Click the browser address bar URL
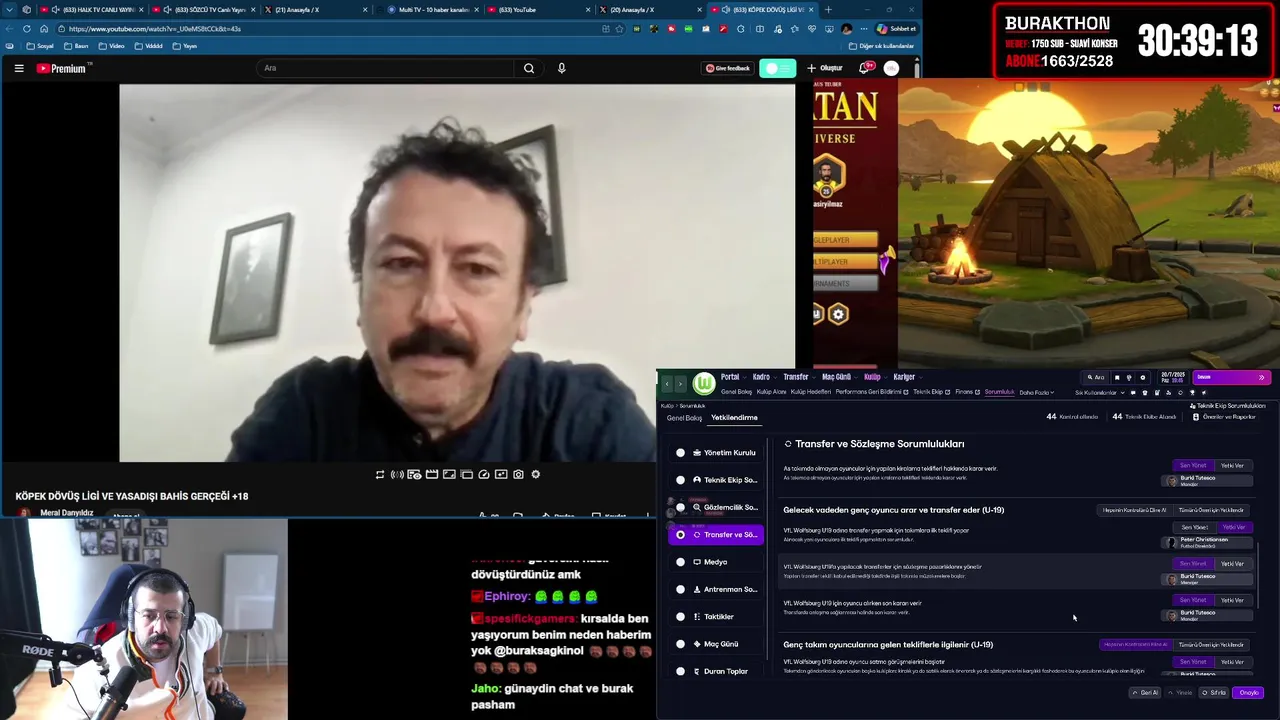The width and height of the screenshot is (1280, 720). [155, 29]
